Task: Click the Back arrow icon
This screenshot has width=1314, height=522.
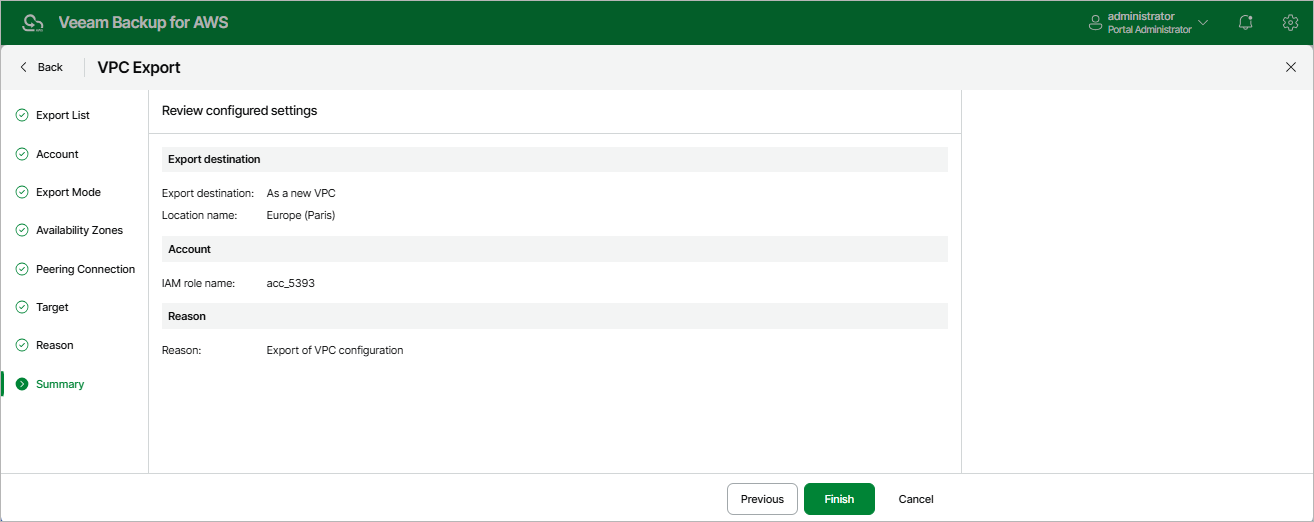Action: 23,67
